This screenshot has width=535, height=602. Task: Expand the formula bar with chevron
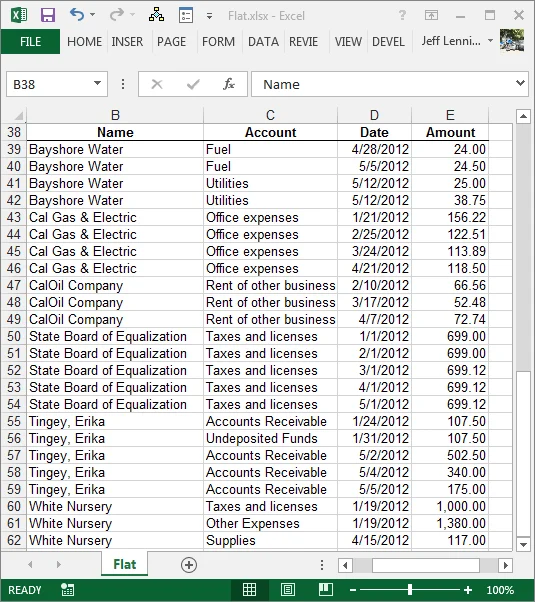coord(520,83)
